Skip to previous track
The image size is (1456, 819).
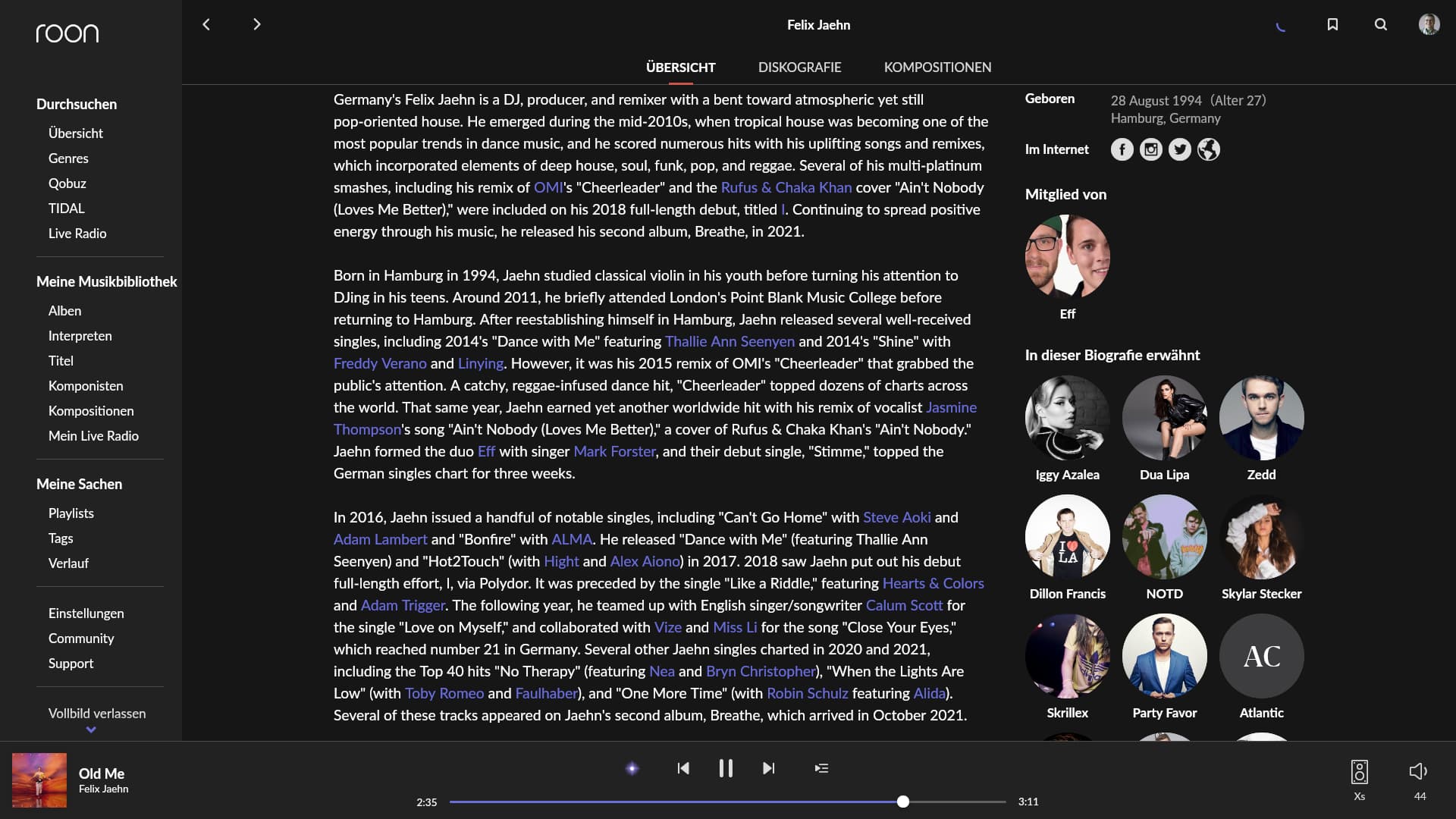[x=683, y=768]
